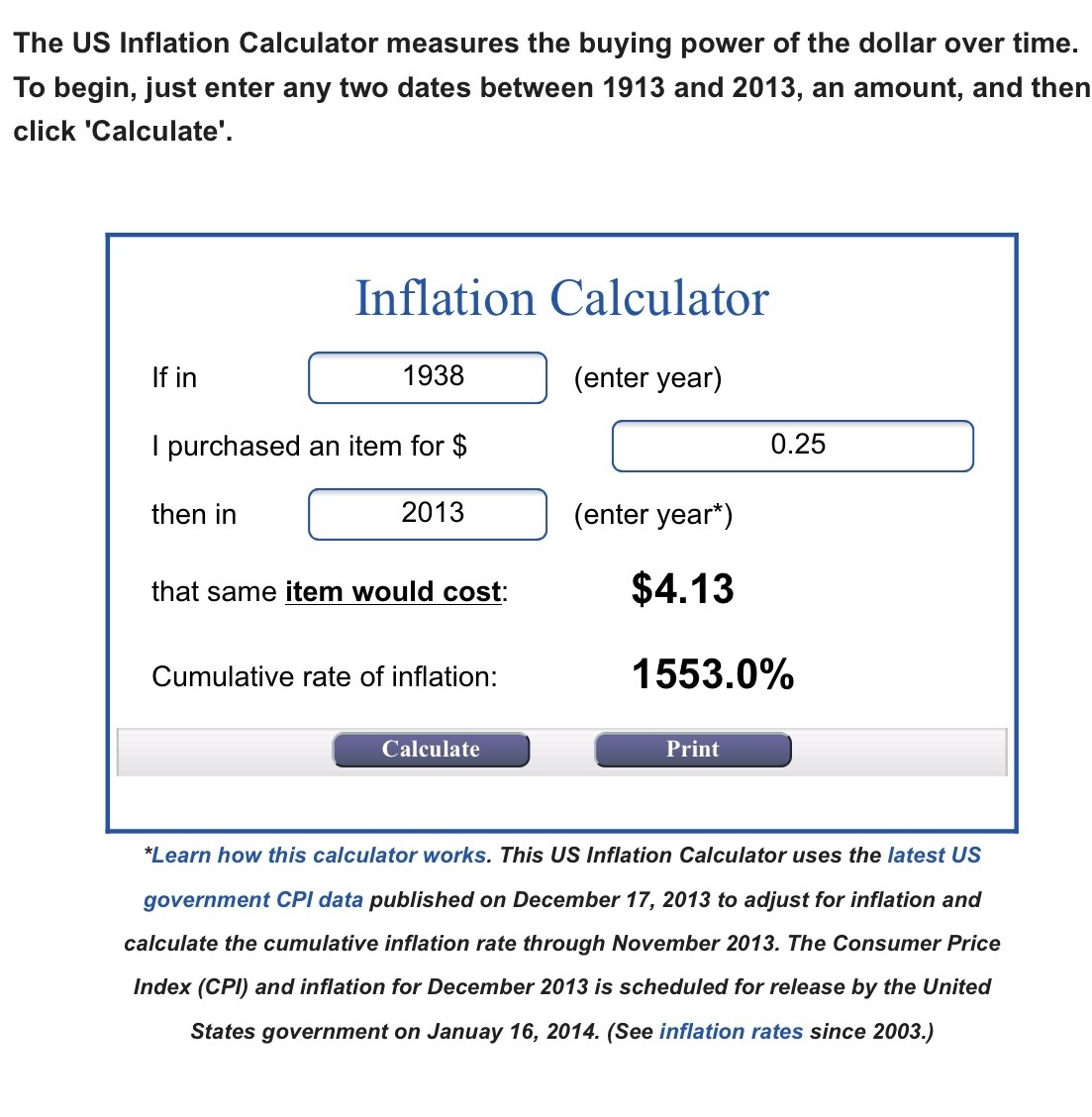Open 'Learn how this calculator works' link
Image resolution: width=1092 pixels, height=1117 pixels.
(320, 856)
